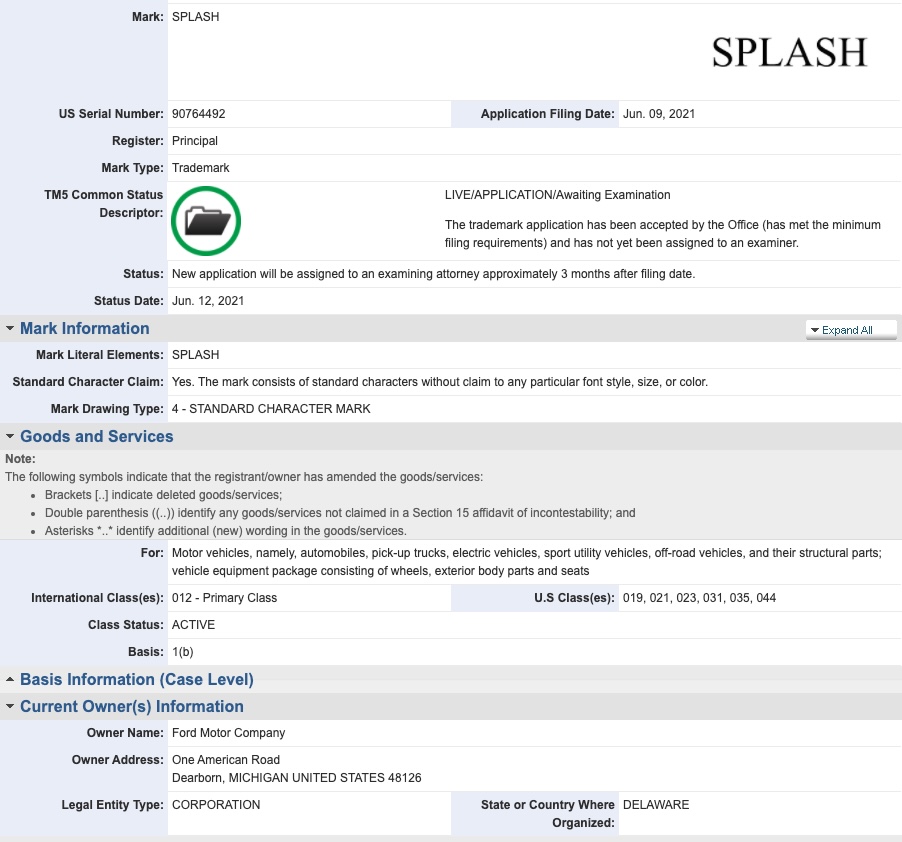Image resolution: width=902 pixels, height=842 pixels.
Task: Open the Basis Information (Case Level) heading
Action: (x=137, y=679)
